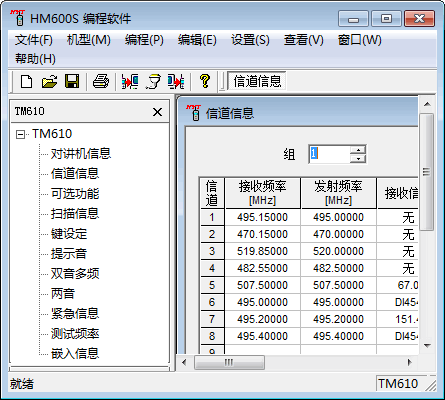The width and height of the screenshot is (445, 400).
Task: Open file using the folder toolbar icon
Action: click(49, 81)
